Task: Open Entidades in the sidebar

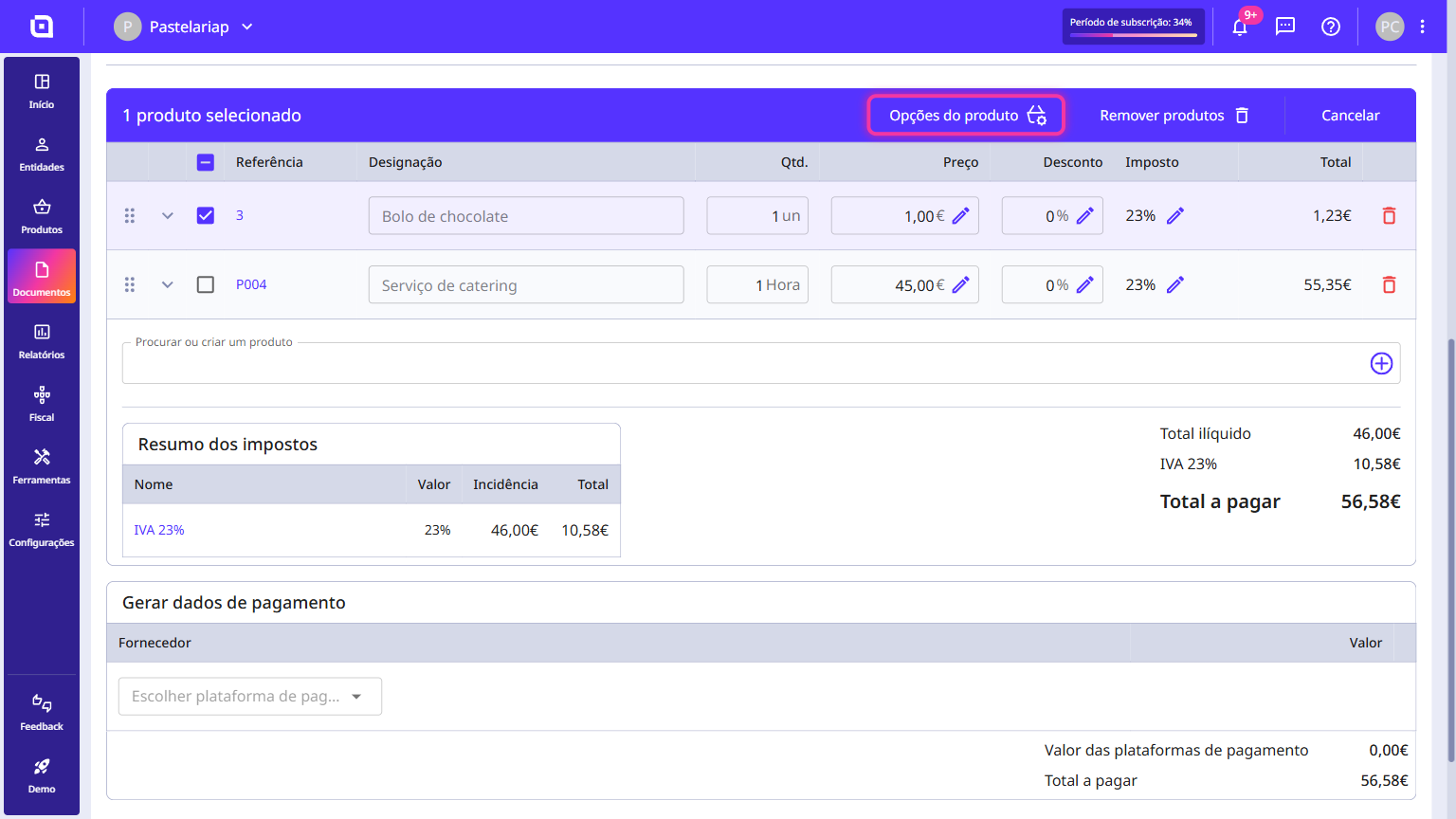Action: tap(42, 155)
